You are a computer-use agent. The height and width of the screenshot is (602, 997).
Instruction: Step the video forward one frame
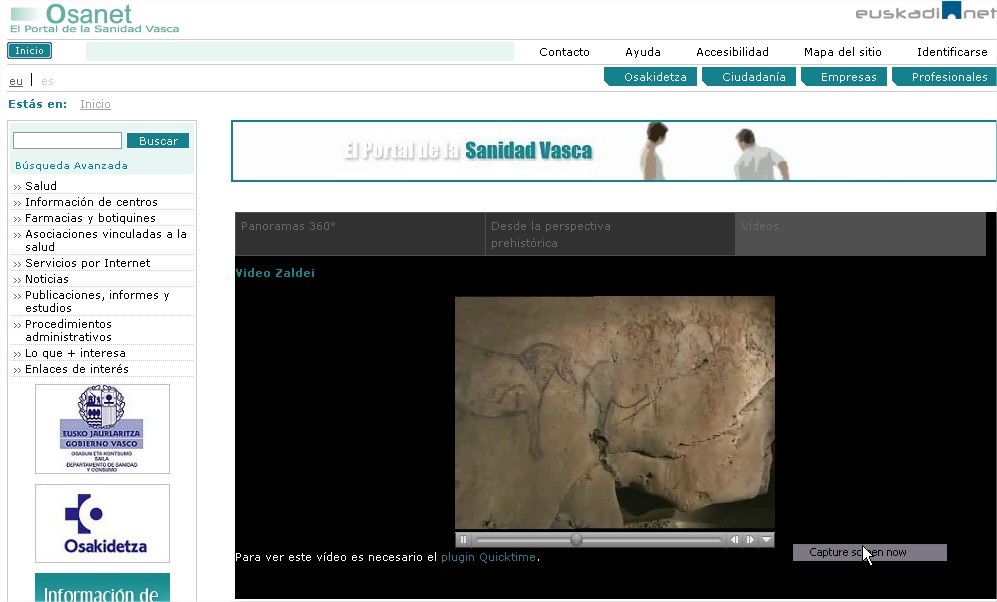(750, 540)
